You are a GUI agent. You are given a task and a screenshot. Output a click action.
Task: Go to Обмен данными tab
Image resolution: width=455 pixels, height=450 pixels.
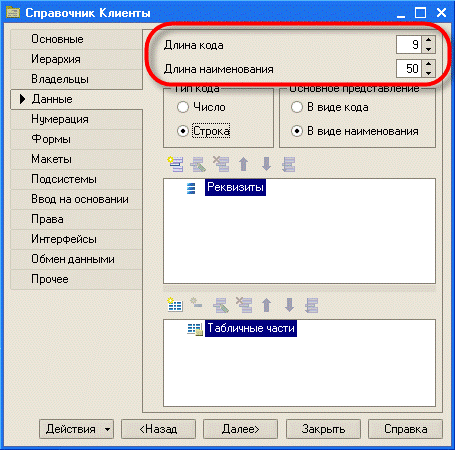76,259
